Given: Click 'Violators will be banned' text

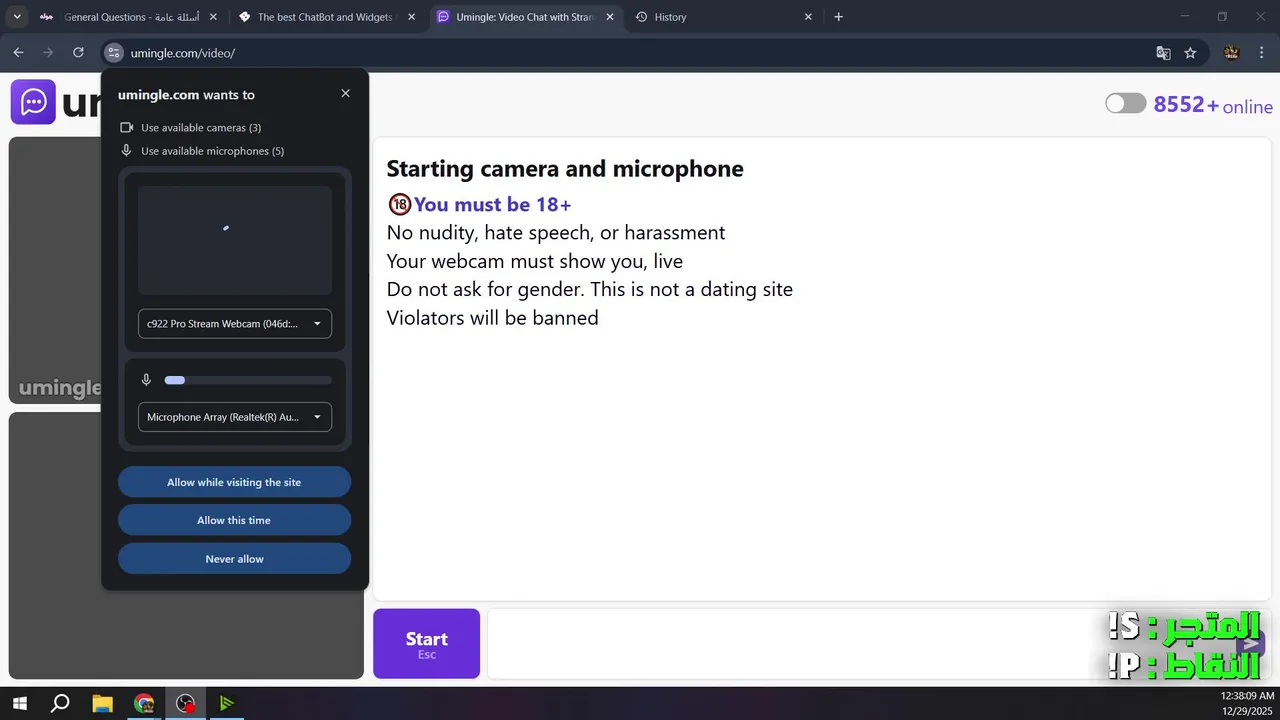Looking at the screenshot, I should pyautogui.click(x=492, y=318).
